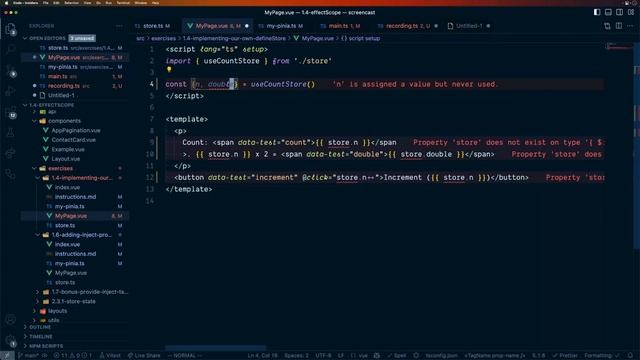Image resolution: width=640 pixels, height=360 pixels.
Task: Open instructions.md under 1.4 folder
Action: click(76, 197)
